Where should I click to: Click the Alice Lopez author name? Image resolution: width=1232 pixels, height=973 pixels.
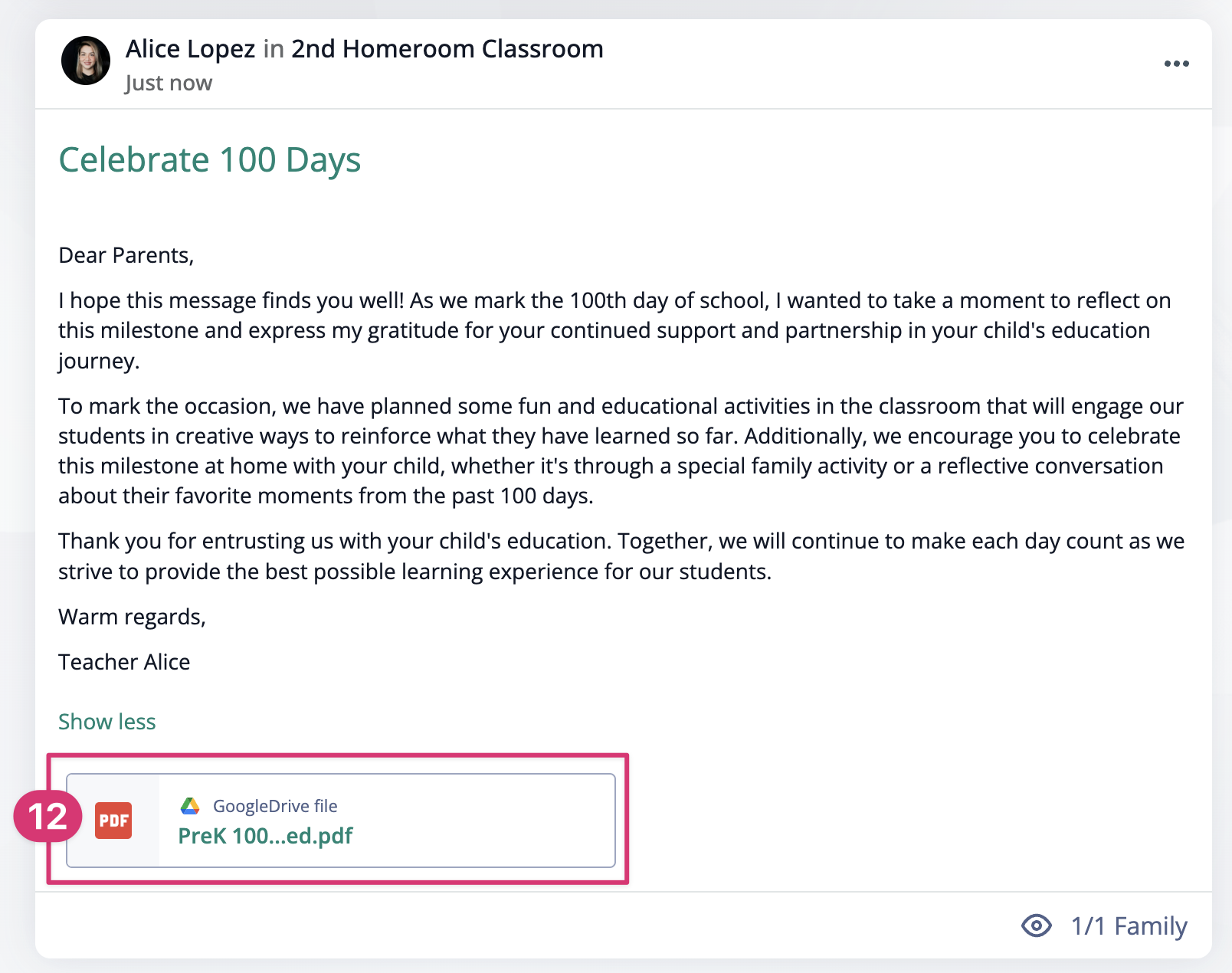[190, 49]
